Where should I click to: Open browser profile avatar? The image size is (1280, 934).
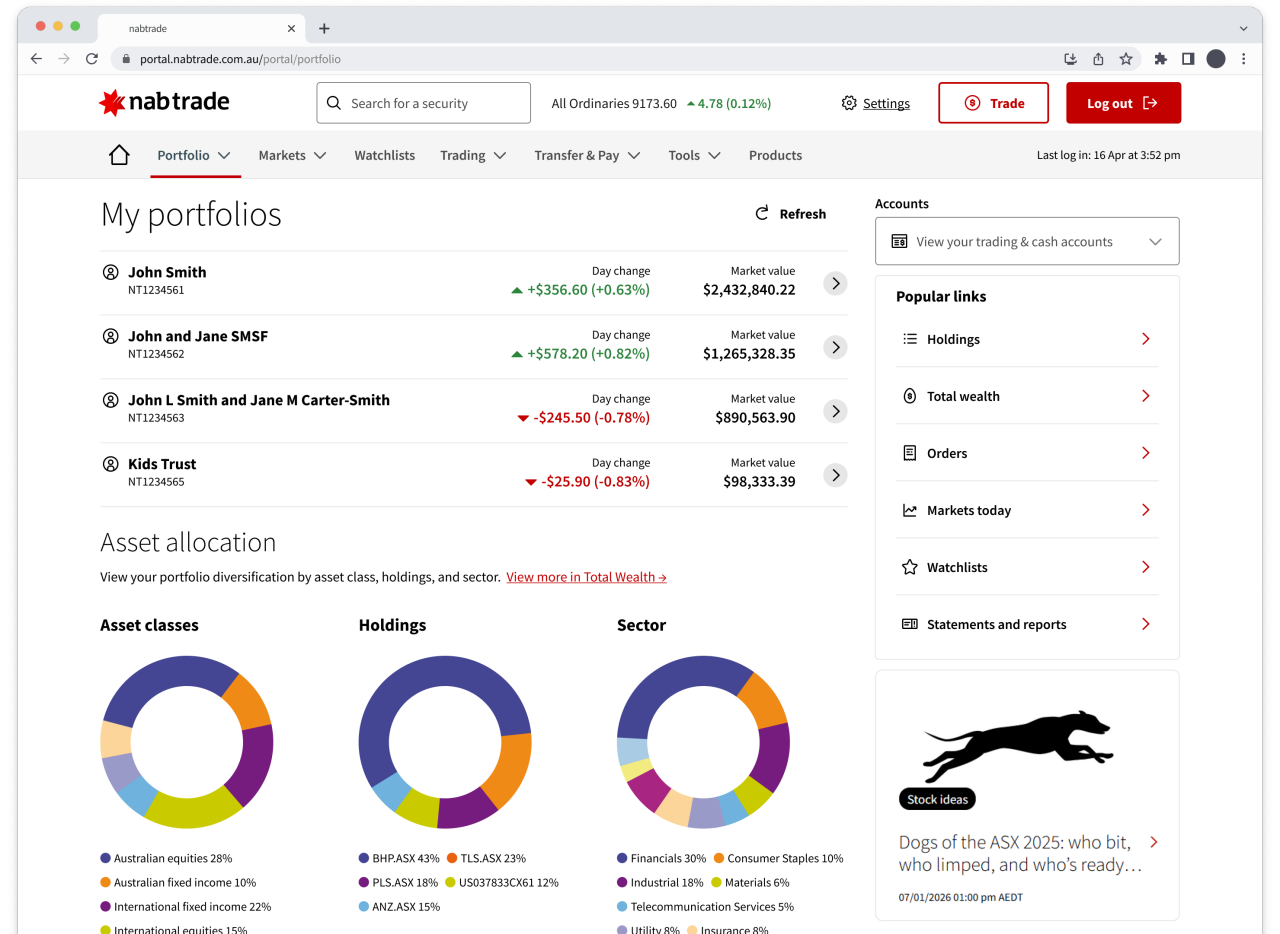tap(1216, 59)
